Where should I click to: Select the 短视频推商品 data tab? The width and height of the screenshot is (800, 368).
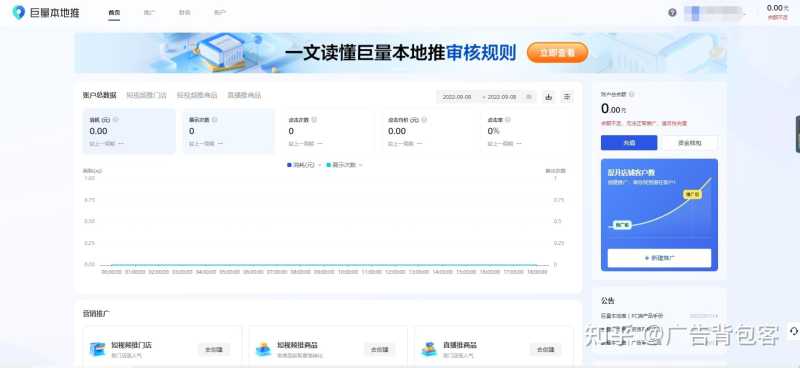click(197, 95)
